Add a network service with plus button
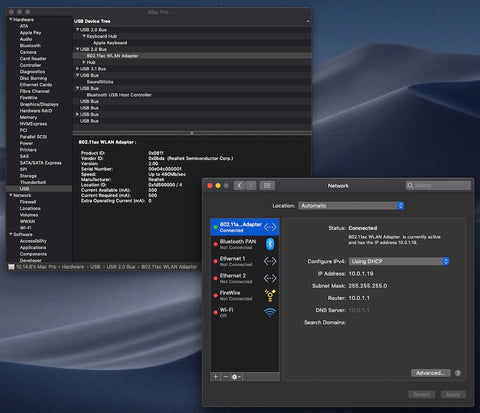The height and width of the screenshot is (413, 480). point(216,377)
